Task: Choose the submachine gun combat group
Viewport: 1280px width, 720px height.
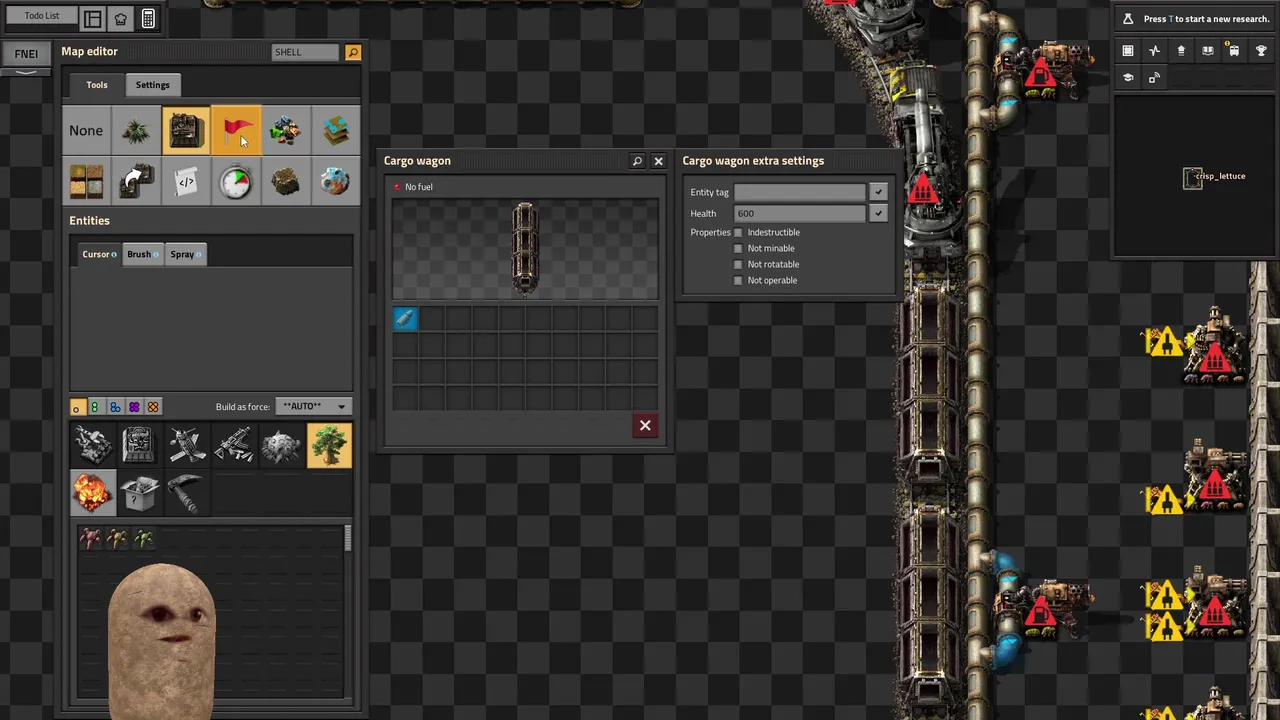Action: tap(233, 445)
